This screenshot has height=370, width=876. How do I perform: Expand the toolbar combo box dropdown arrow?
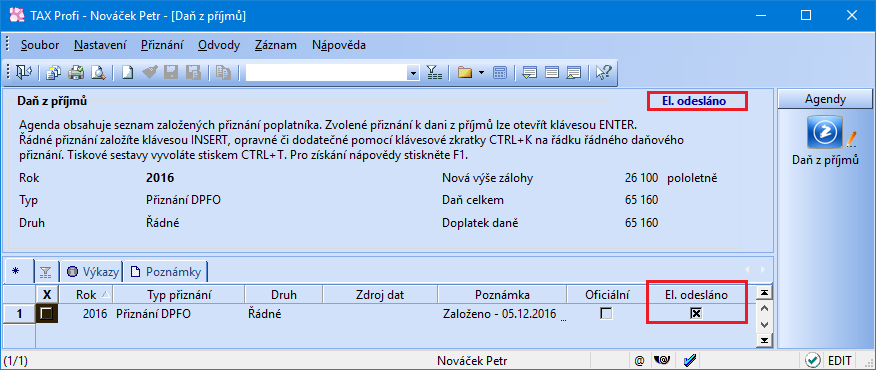(413, 73)
